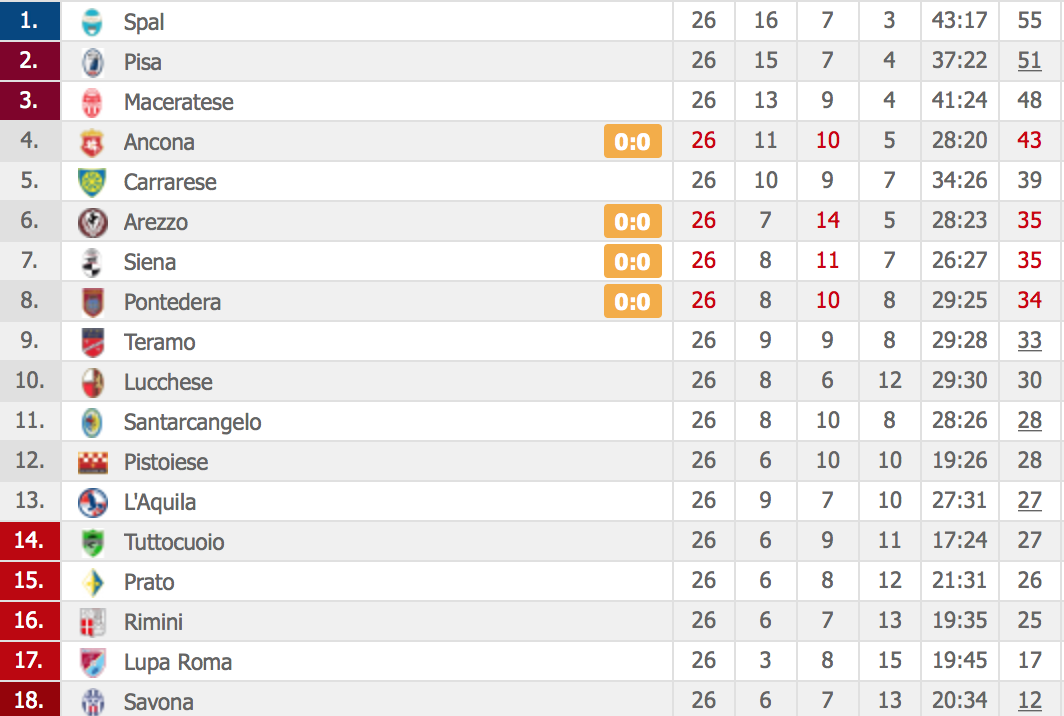Click the Santarcangelo club crest icon
Screen dimensions: 1064x716
[93, 421]
